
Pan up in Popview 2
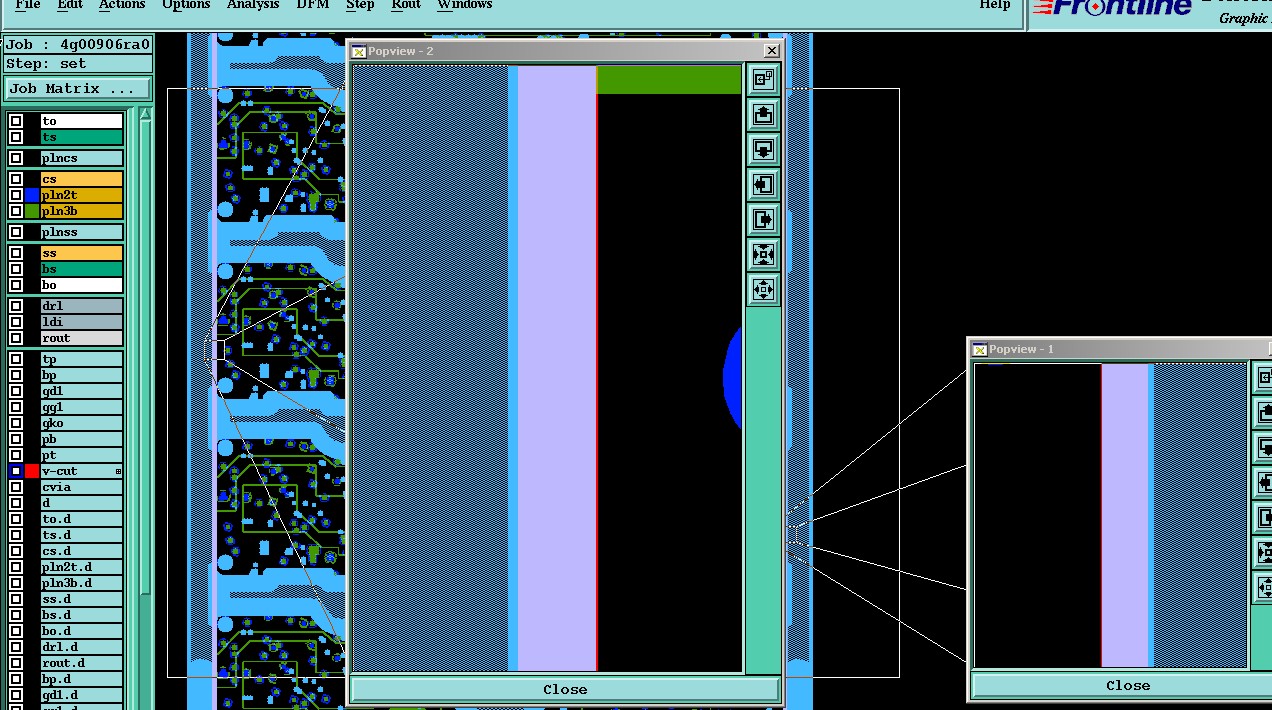[x=763, y=115]
